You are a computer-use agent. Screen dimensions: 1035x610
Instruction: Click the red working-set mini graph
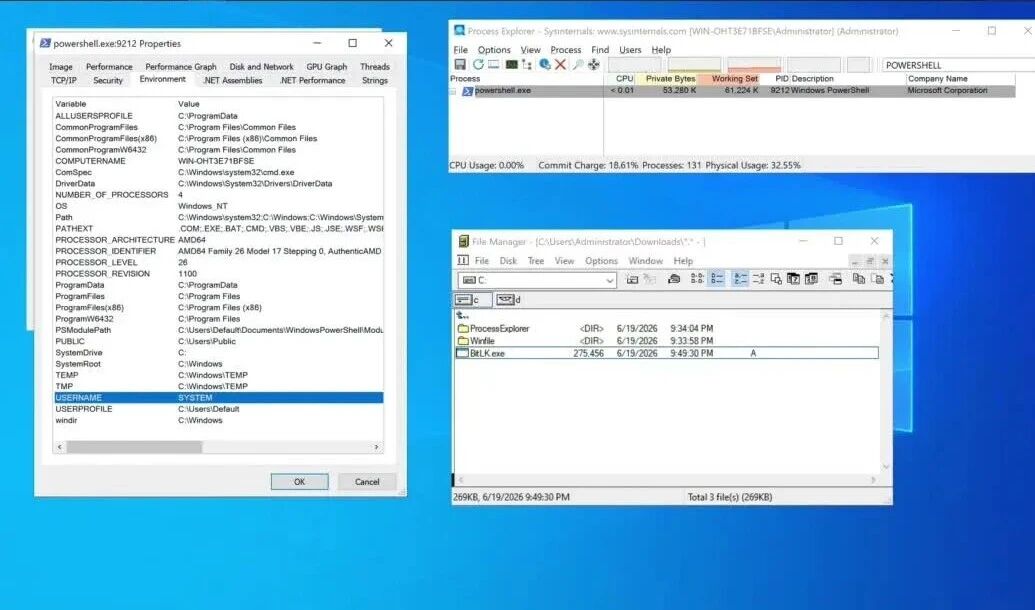754,65
